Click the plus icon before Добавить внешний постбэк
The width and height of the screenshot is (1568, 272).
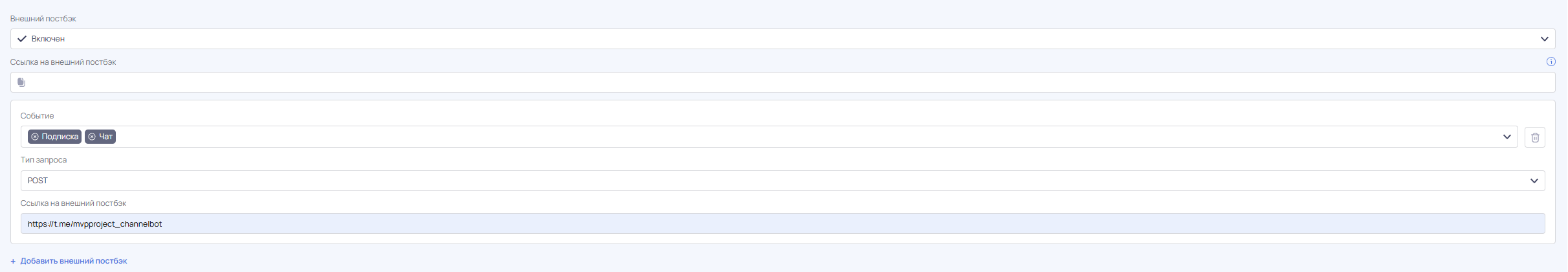click(x=13, y=261)
